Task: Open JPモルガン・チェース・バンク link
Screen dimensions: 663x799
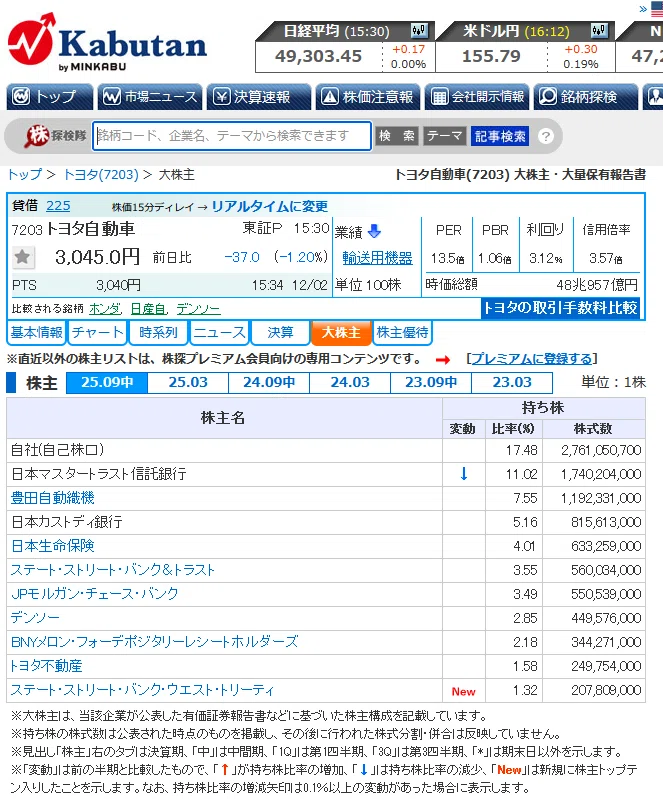Action: [x=95, y=594]
